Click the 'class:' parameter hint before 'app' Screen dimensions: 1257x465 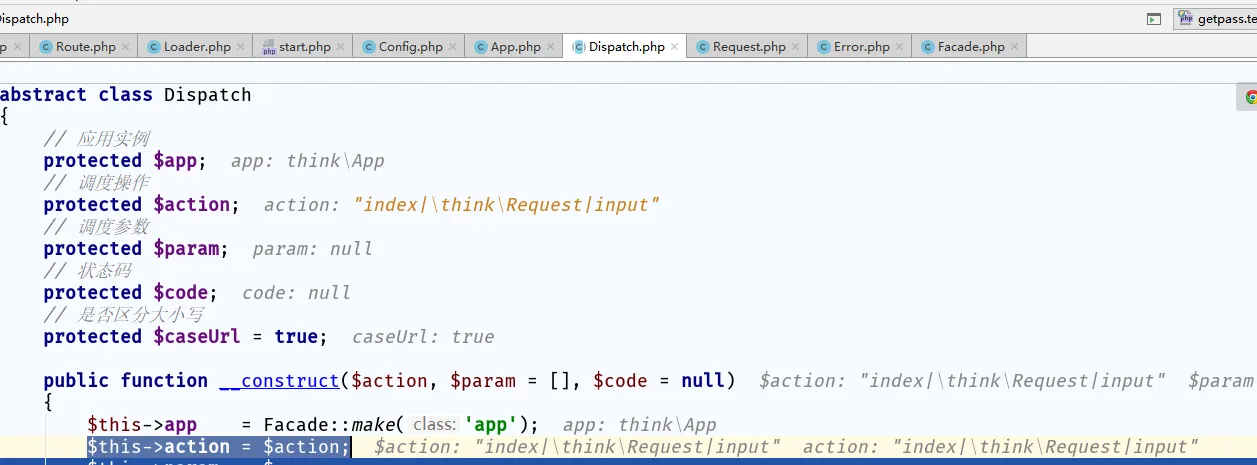[434, 425]
